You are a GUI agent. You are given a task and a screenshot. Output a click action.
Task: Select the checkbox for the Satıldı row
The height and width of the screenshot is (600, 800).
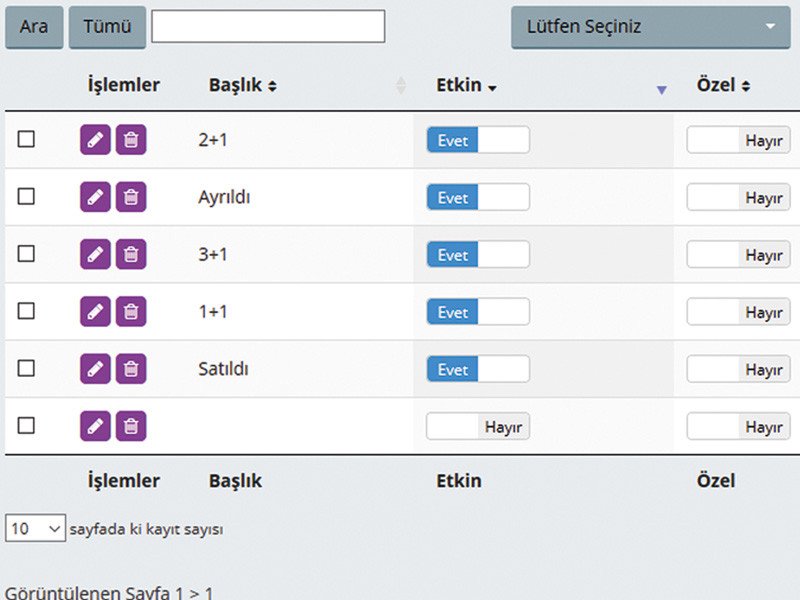26,368
